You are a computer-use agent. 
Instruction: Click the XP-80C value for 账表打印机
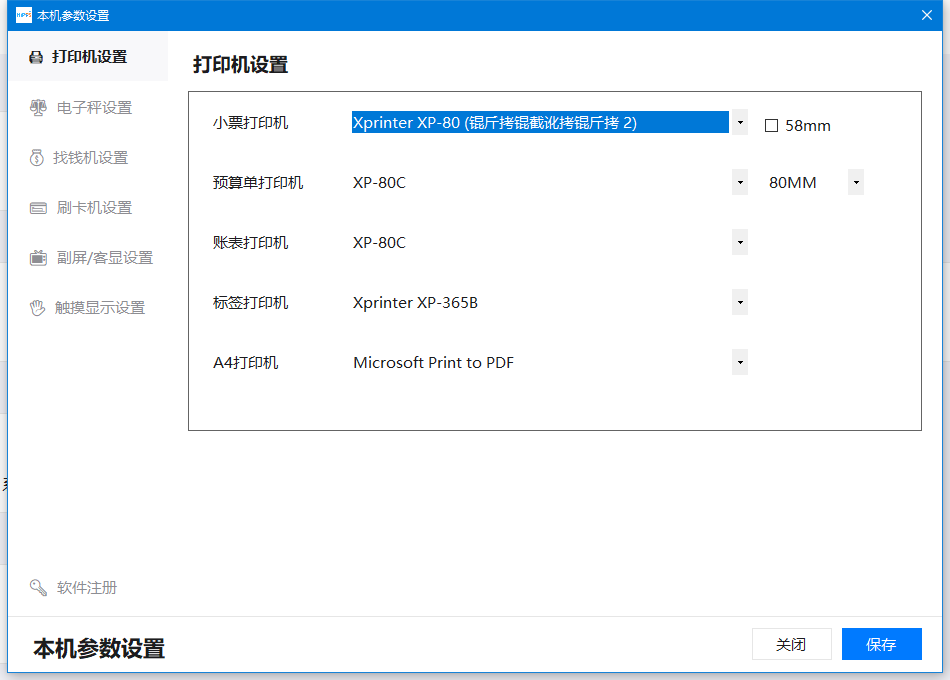click(x=379, y=242)
